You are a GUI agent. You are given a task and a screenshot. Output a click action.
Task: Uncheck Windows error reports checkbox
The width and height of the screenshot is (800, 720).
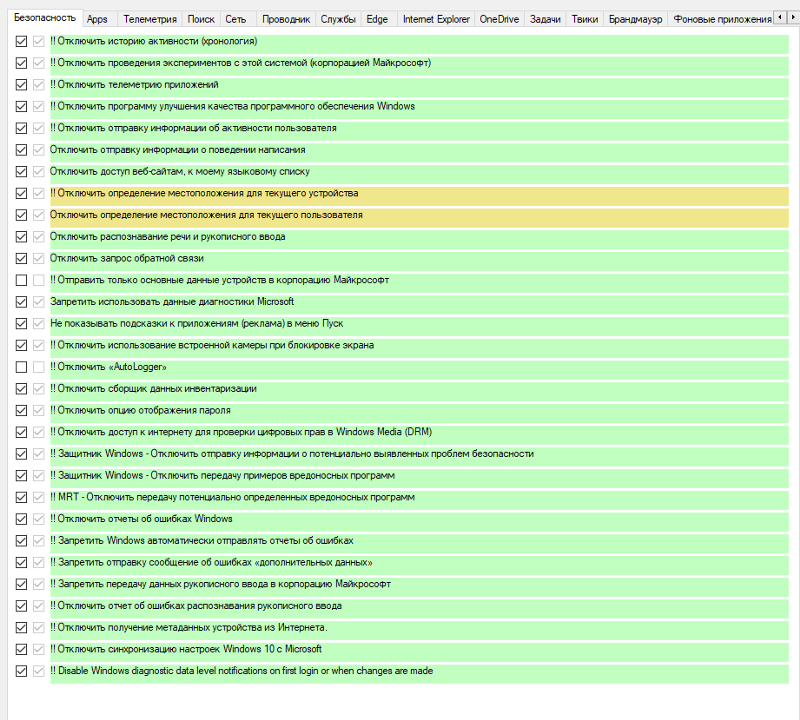click(x=21, y=519)
